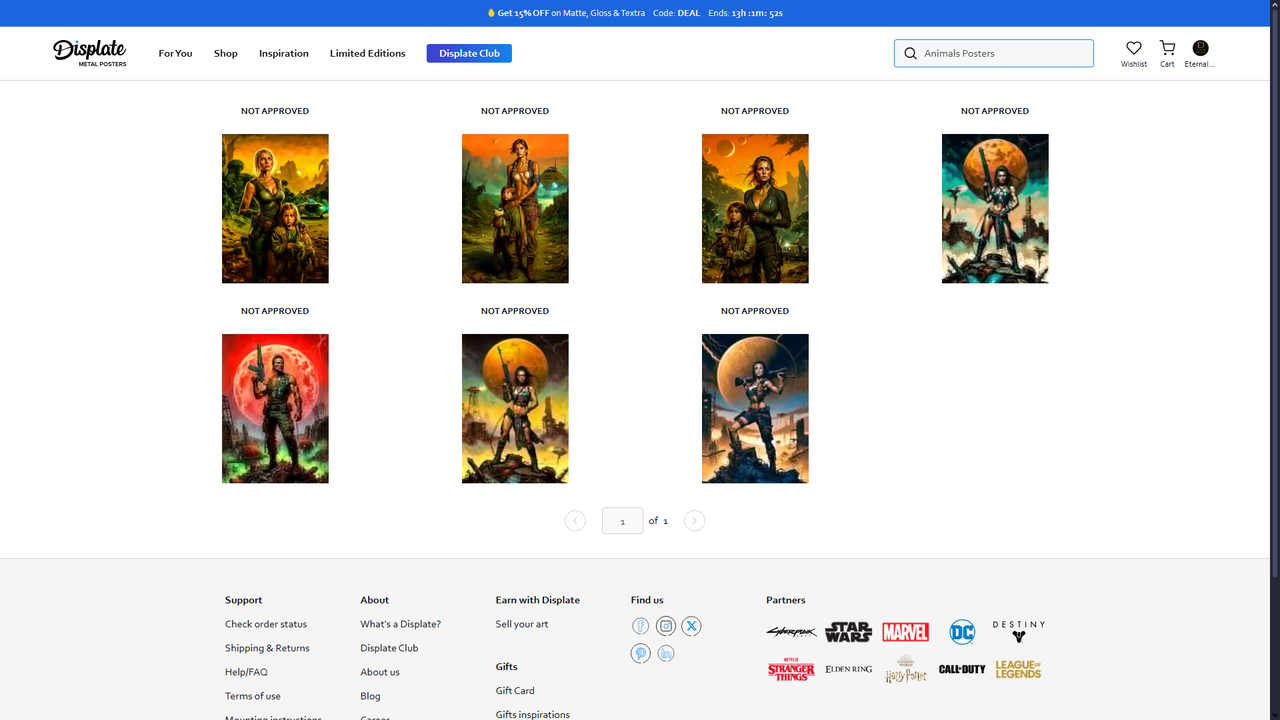
Task: Open the About us link
Action: [380, 672]
